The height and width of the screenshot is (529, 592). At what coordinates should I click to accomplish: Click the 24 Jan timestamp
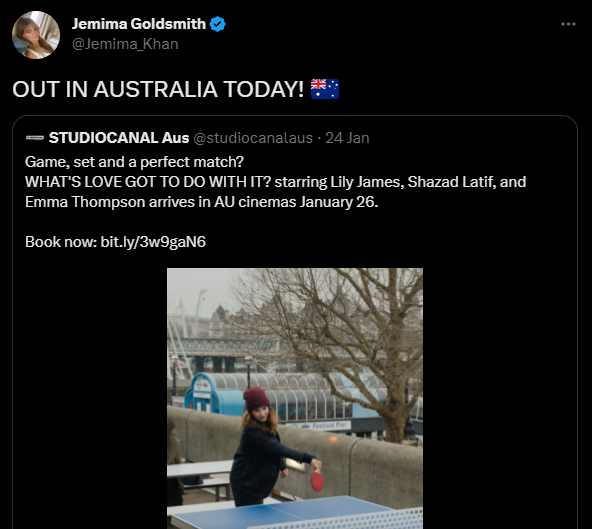(x=347, y=138)
